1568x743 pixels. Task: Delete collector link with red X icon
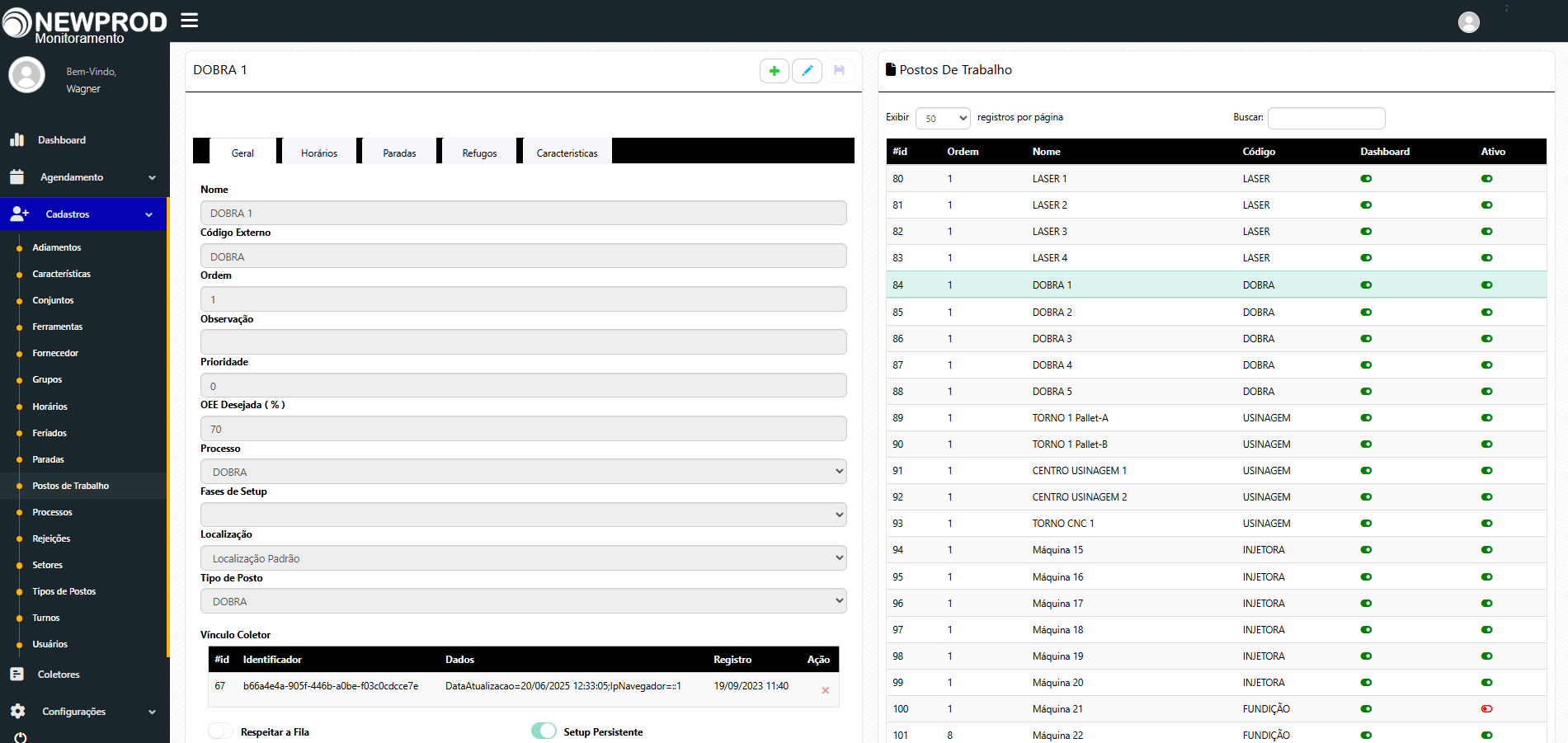tap(825, 690)
